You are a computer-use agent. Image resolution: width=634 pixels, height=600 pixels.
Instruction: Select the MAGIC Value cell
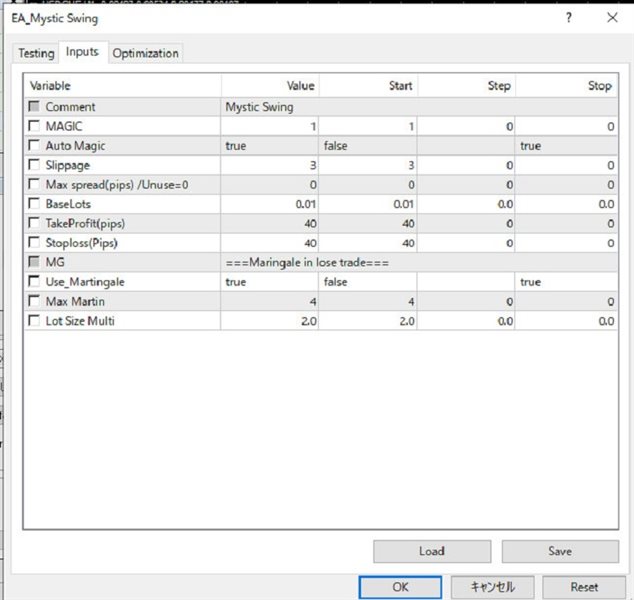coord(270,126)
